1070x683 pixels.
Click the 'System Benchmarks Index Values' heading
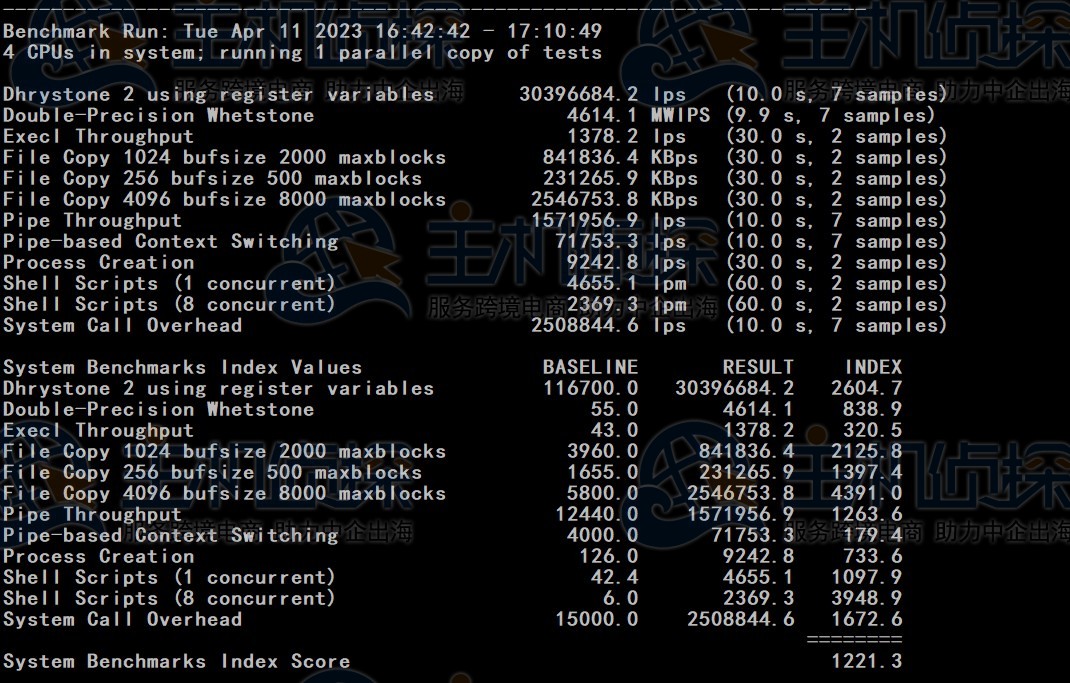182,368
